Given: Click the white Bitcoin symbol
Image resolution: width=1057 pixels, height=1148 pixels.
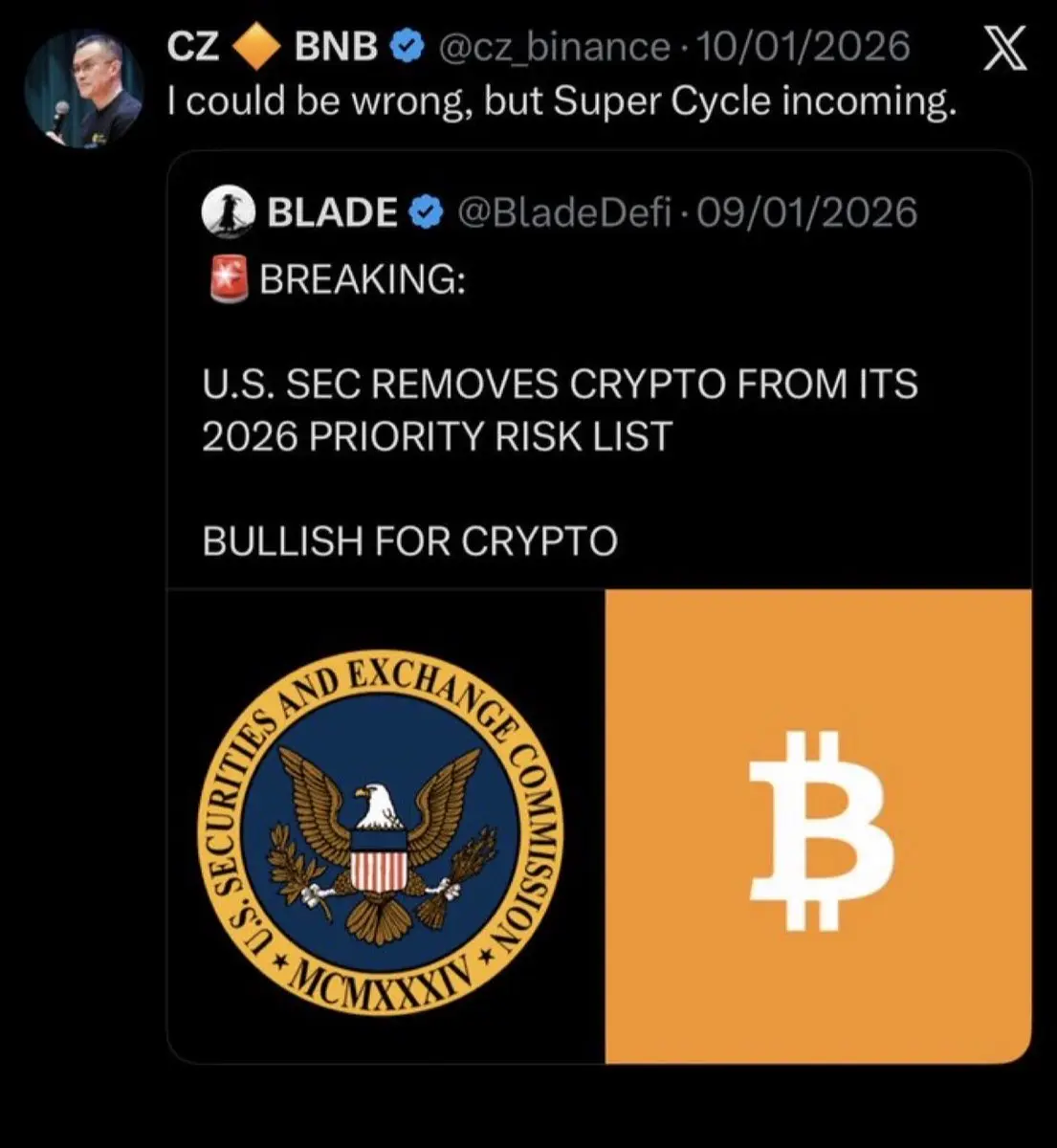Looking at the screenshot, I should tap(821, 829).
